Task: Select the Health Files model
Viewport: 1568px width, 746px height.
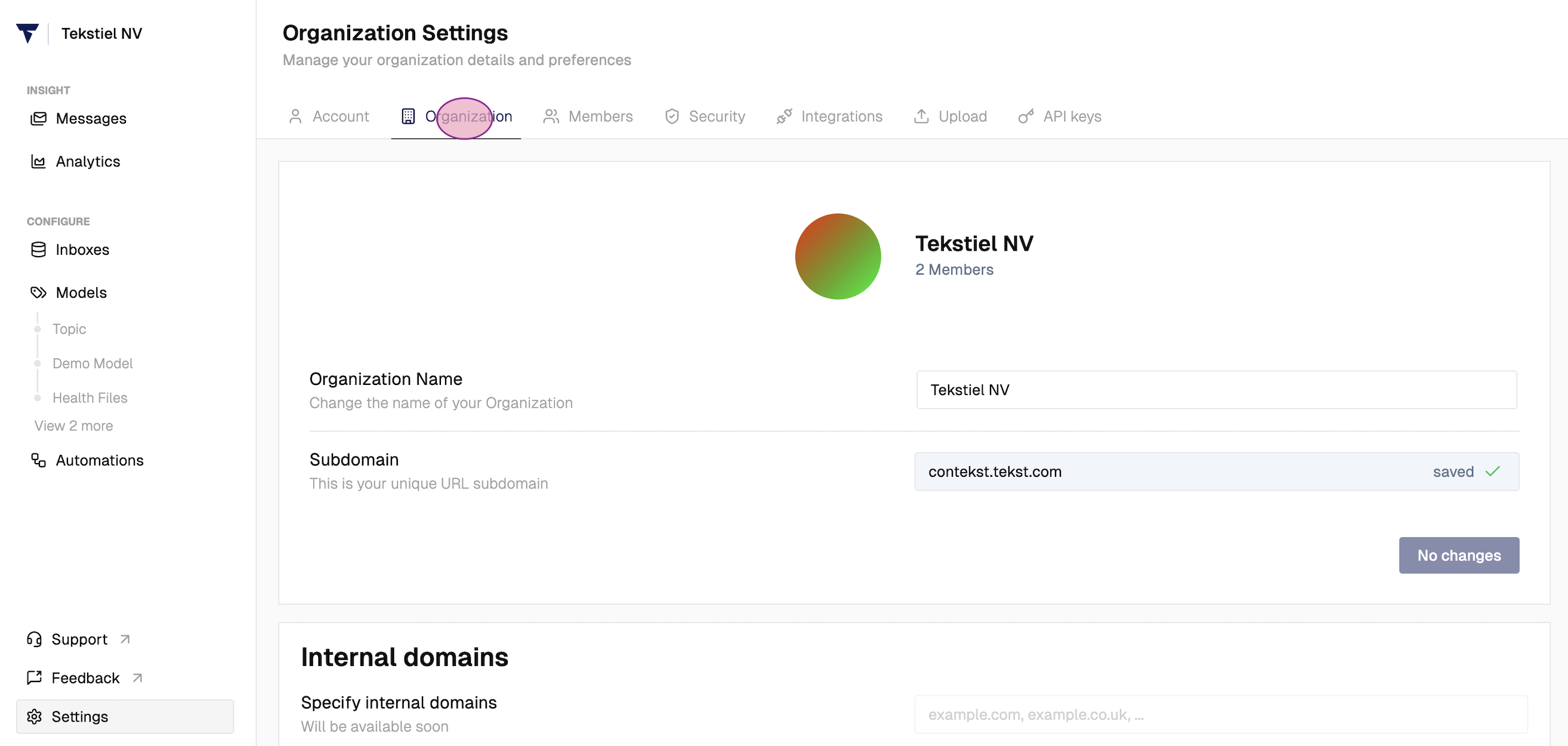Action: point(90,397)
